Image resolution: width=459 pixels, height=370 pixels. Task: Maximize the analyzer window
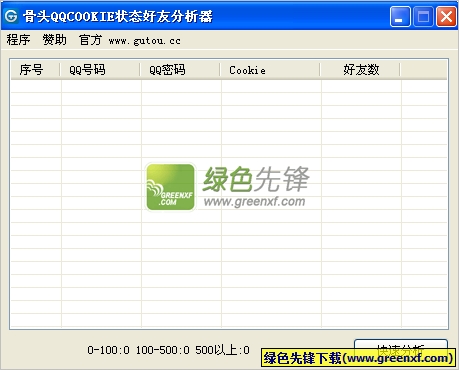[423, 16]
